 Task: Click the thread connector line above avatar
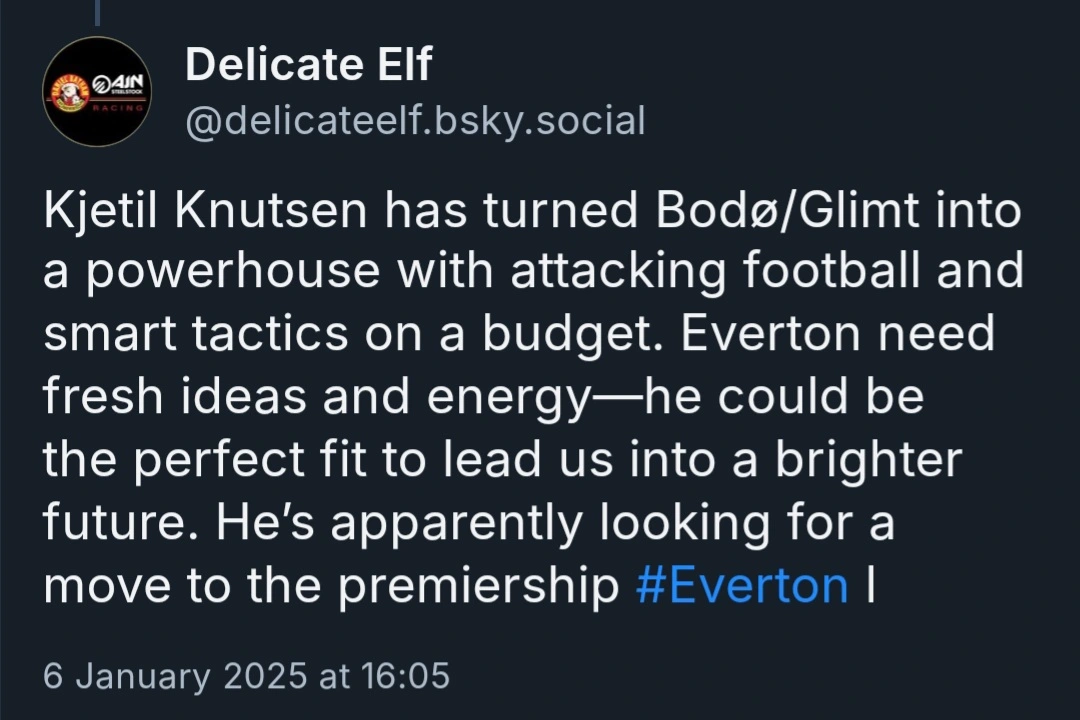(97, 12)
